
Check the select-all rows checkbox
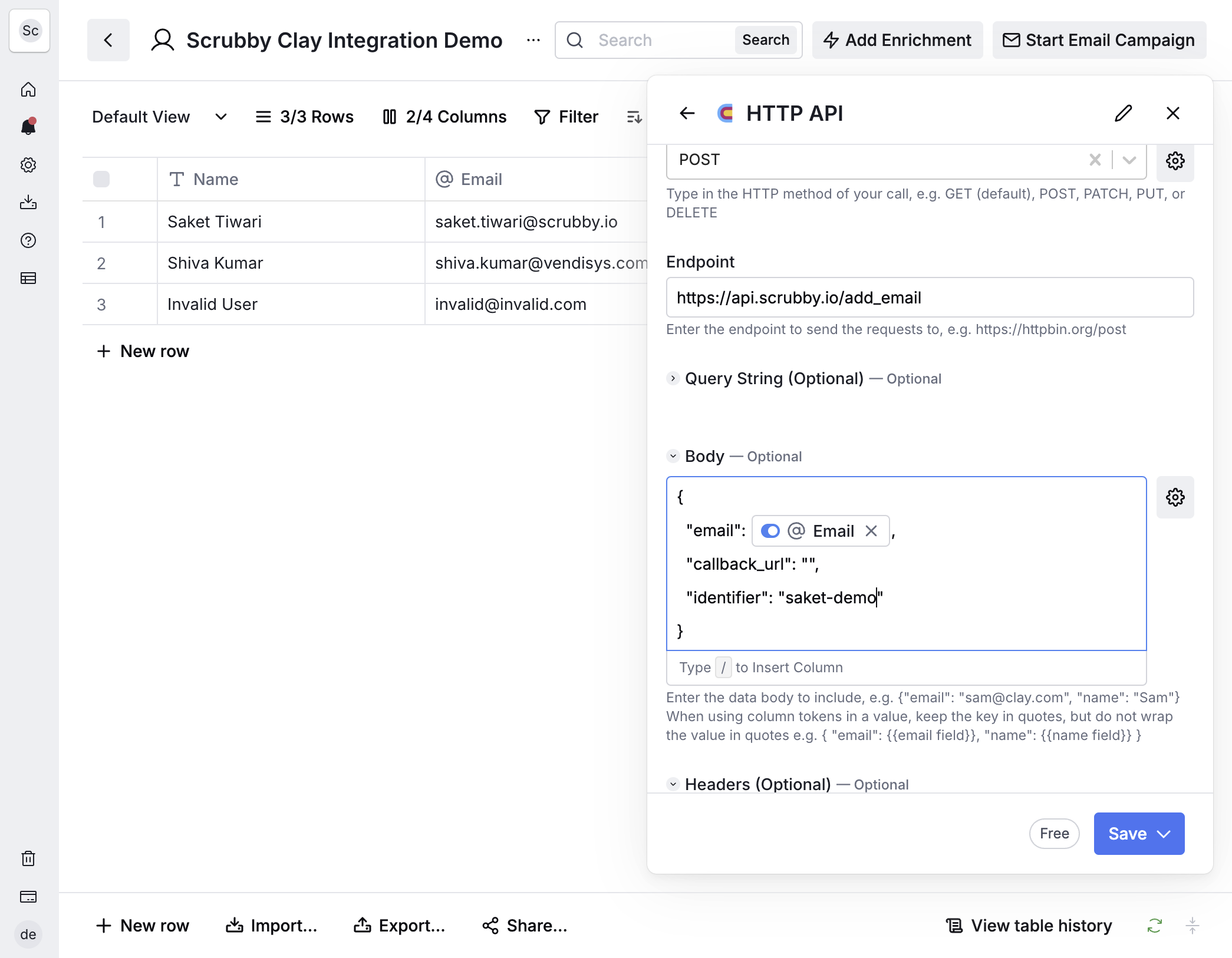tap(101, 179)
